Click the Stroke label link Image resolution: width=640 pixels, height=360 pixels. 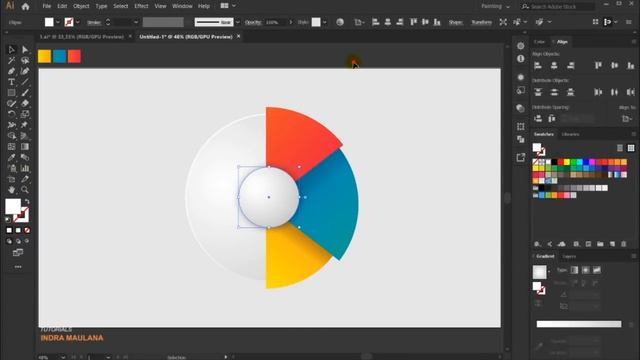click(x=94, y=22)
